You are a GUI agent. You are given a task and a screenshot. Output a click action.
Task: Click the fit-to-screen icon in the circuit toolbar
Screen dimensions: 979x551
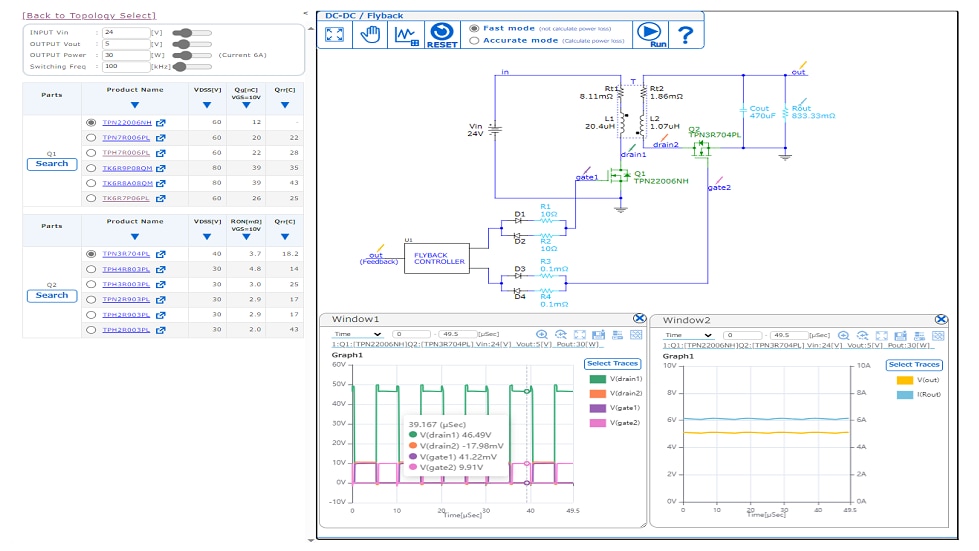coord(335,34)
